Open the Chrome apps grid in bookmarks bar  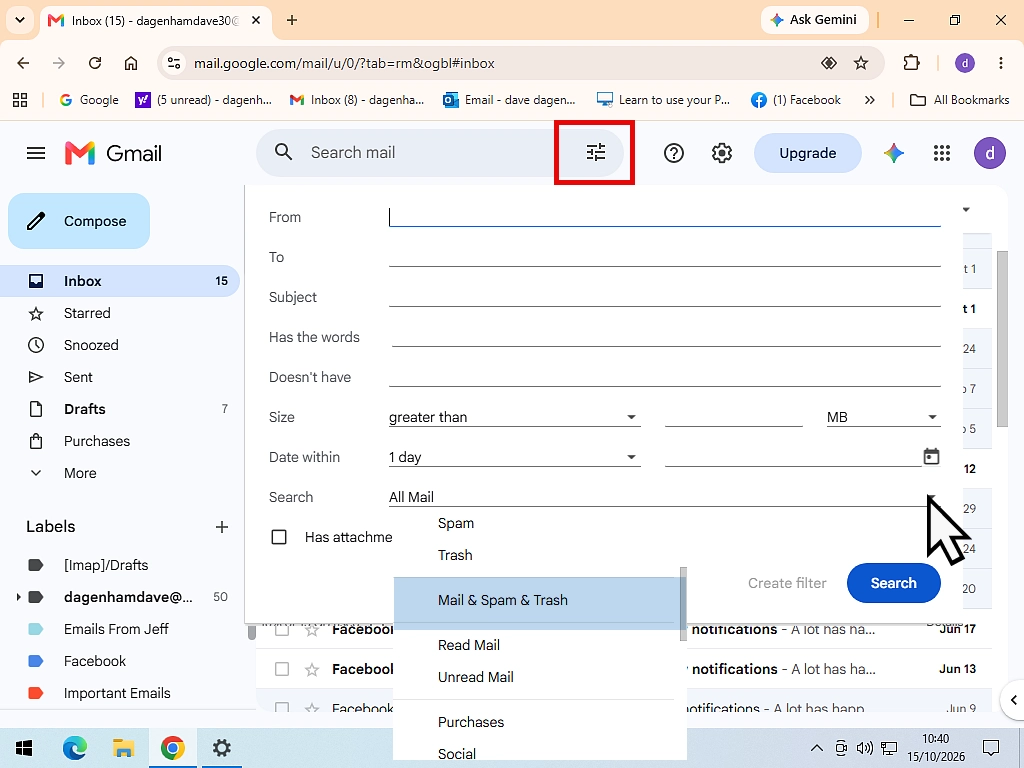(20, 100)
